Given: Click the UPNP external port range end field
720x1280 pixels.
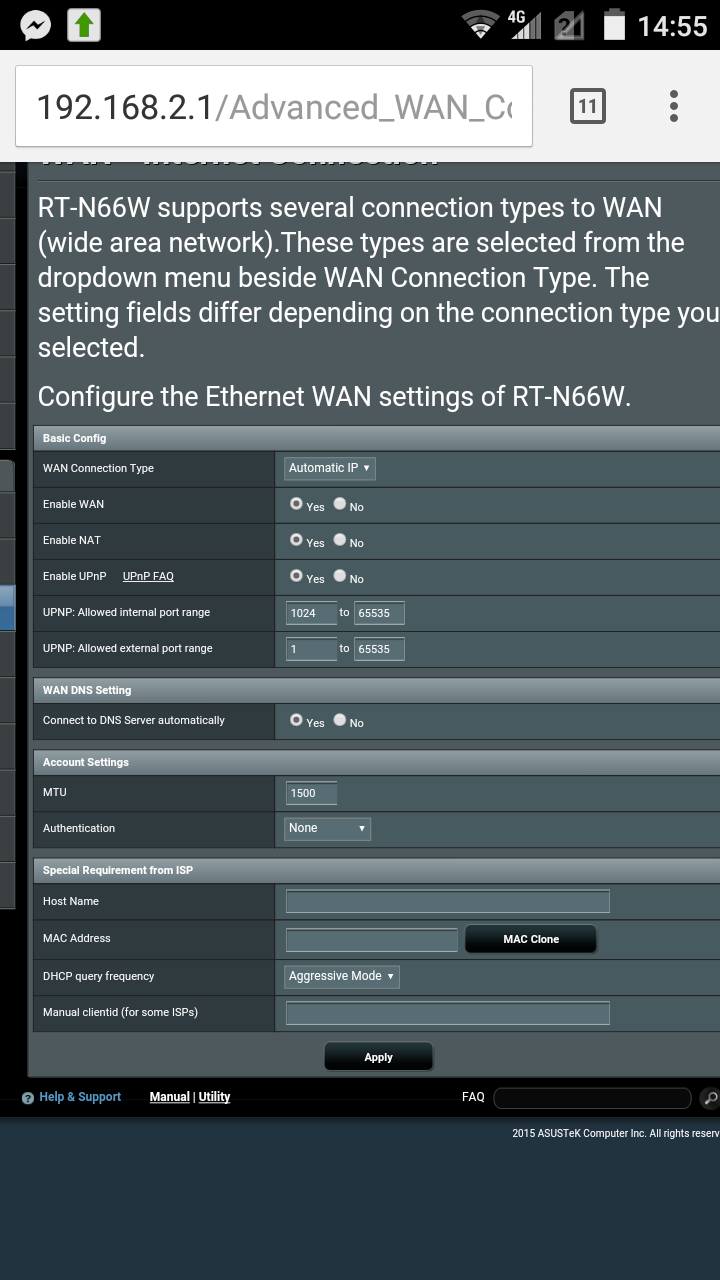Looking at the screenshot, I should (379, 649).
